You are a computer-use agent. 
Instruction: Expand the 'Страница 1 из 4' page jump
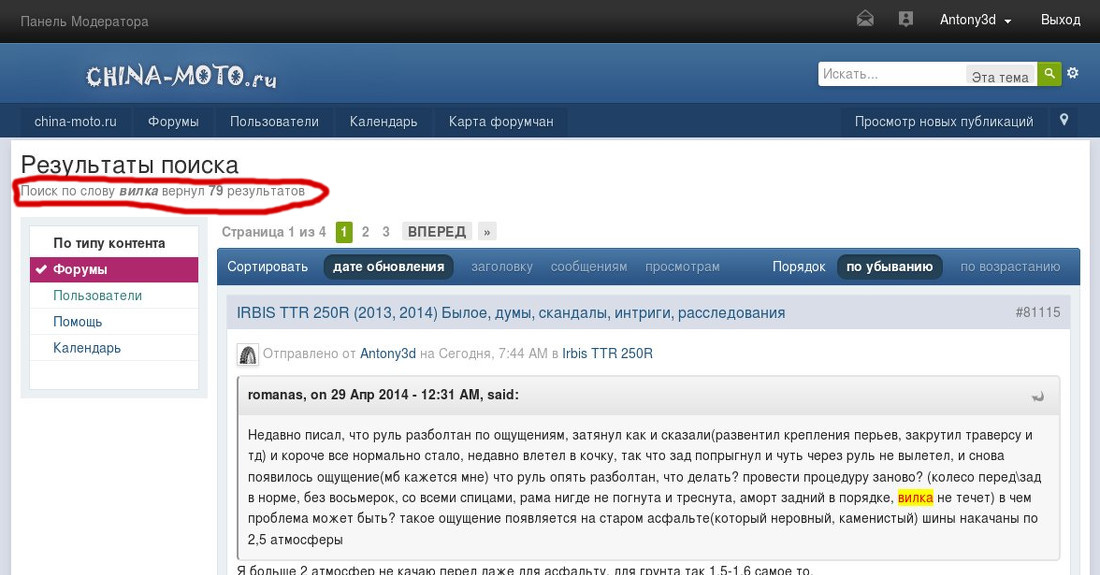274,232
